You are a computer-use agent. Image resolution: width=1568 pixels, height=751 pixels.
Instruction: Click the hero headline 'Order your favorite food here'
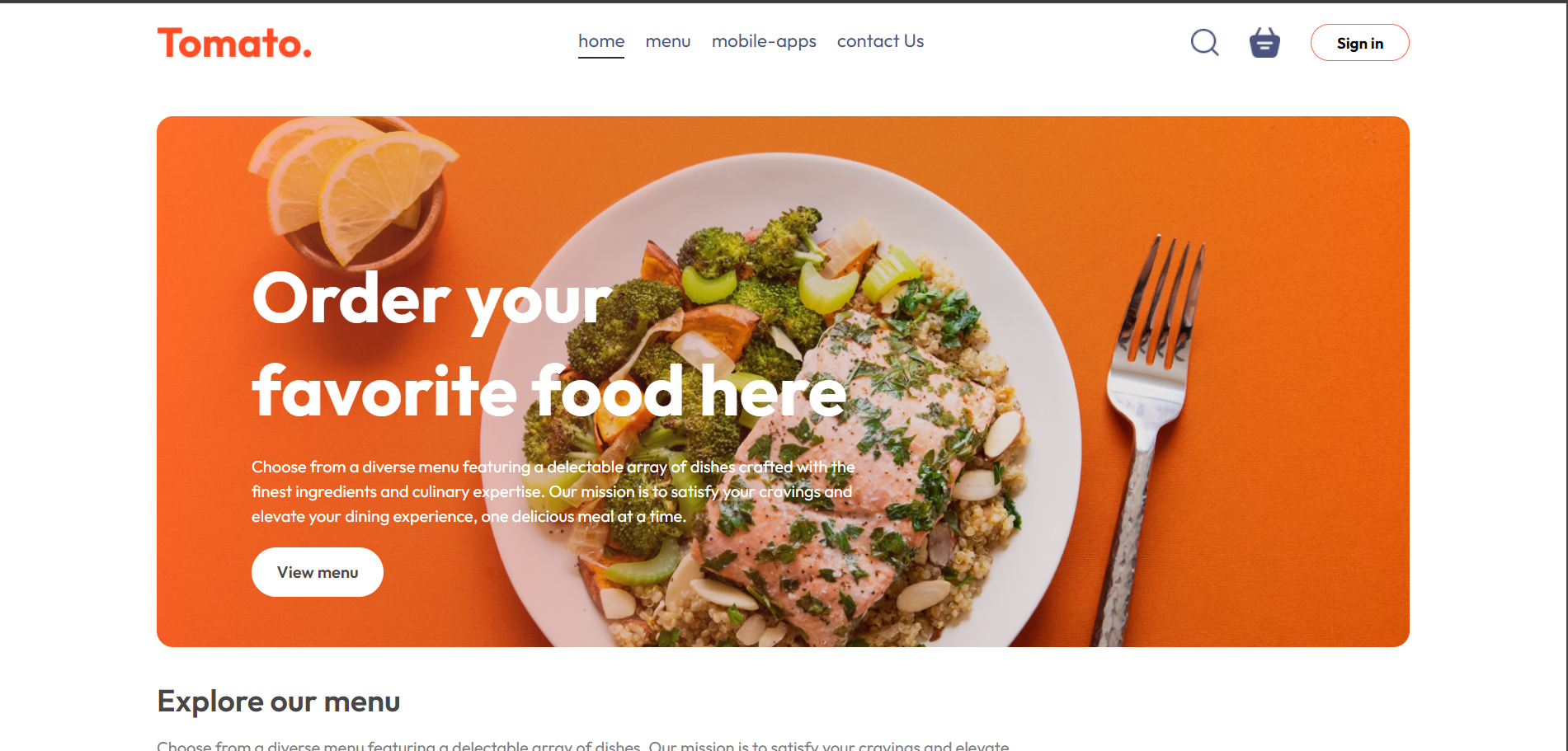pos(549,345)
